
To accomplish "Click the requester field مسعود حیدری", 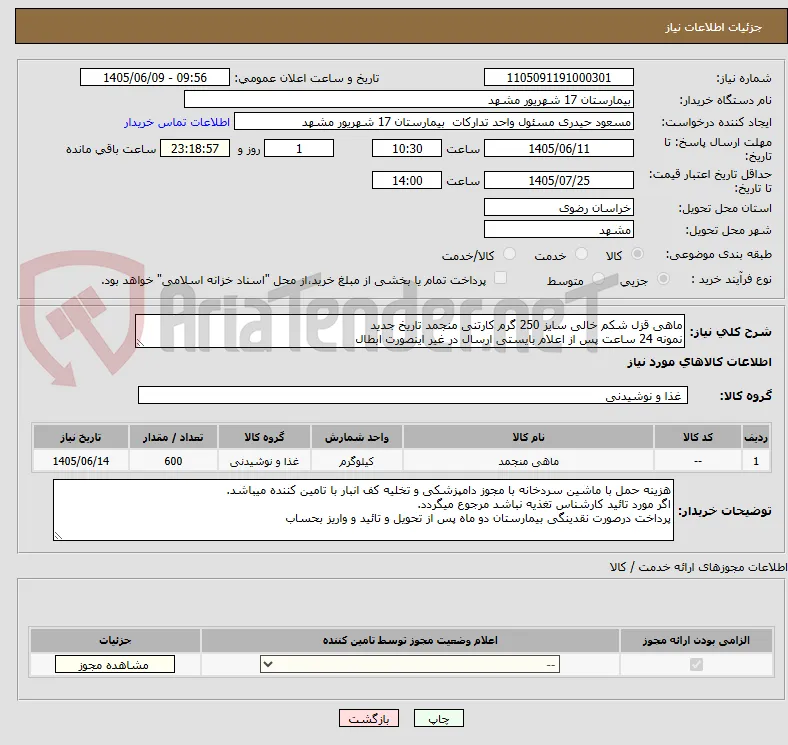I will tap(434, 122).
